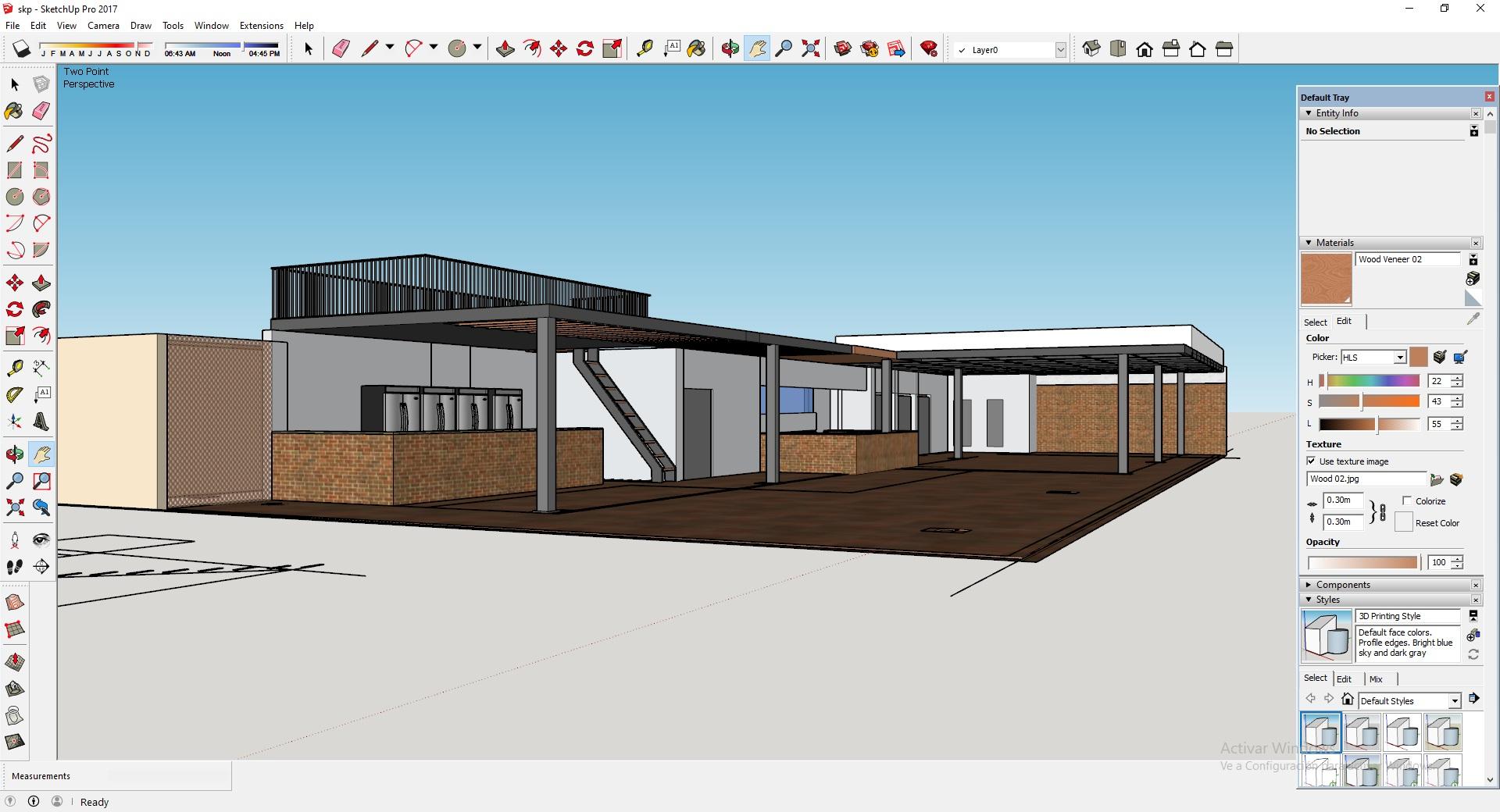Click the Zoom Extents icon in top toolbar

[811, 49]
